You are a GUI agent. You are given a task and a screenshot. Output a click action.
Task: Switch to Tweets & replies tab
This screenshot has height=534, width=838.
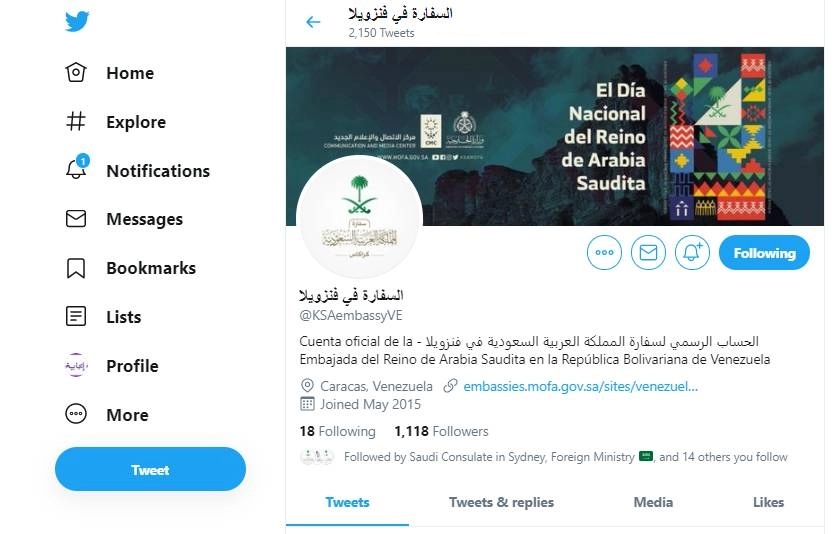pyautogui.click(x=501, y=502)
